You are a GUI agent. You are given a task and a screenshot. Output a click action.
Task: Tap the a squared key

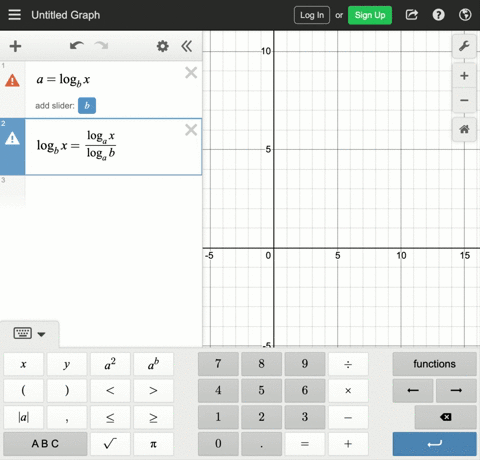coord(110,364)
